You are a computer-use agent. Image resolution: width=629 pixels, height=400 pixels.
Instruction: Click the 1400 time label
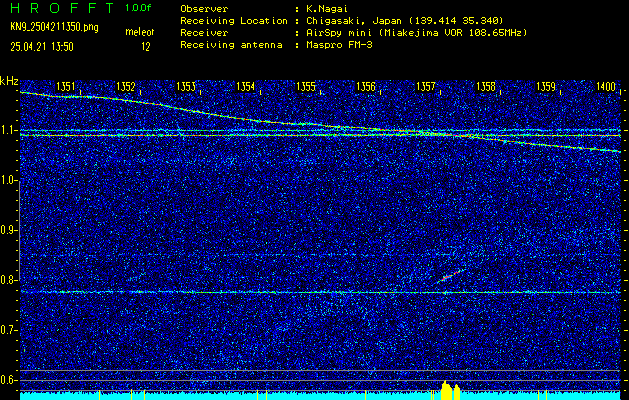(606, 87)
